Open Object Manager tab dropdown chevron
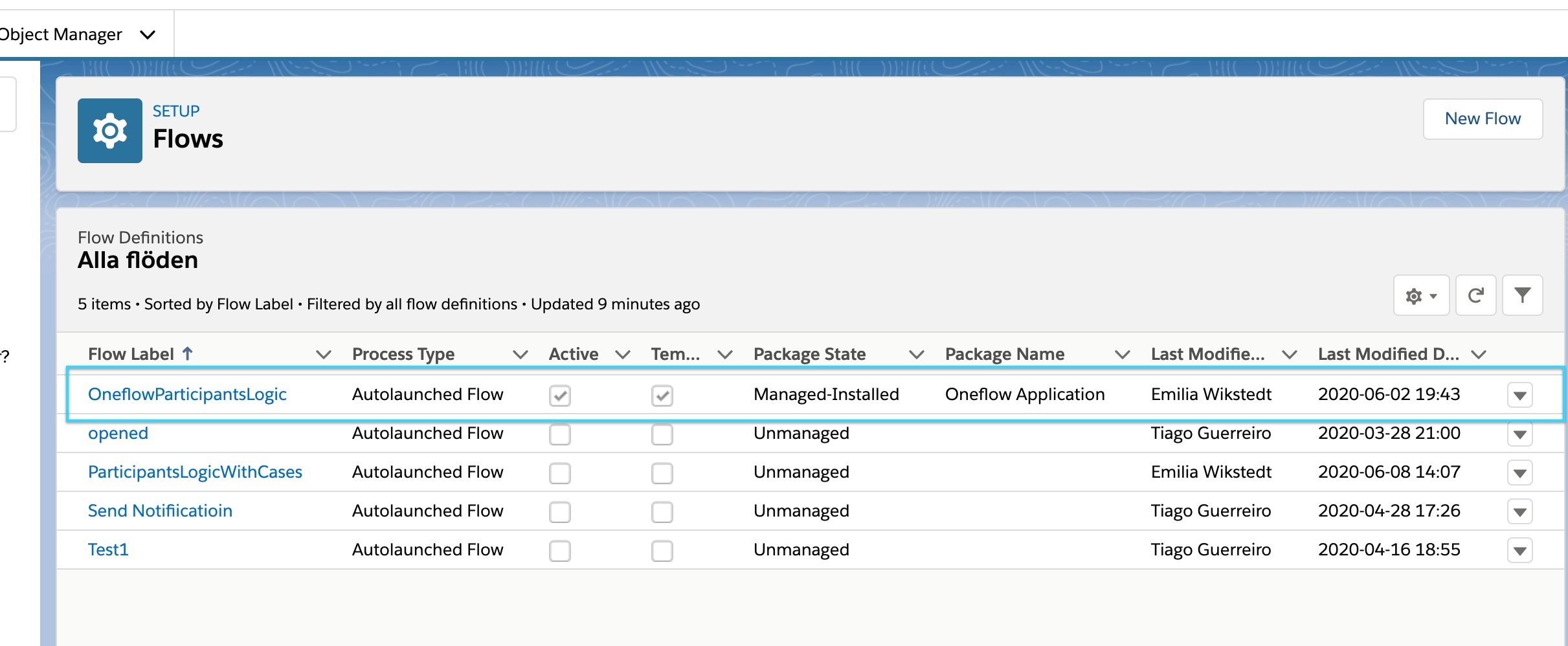This screenshot has width=1568, height=646. pyautogui.click(x=148, y=35)
